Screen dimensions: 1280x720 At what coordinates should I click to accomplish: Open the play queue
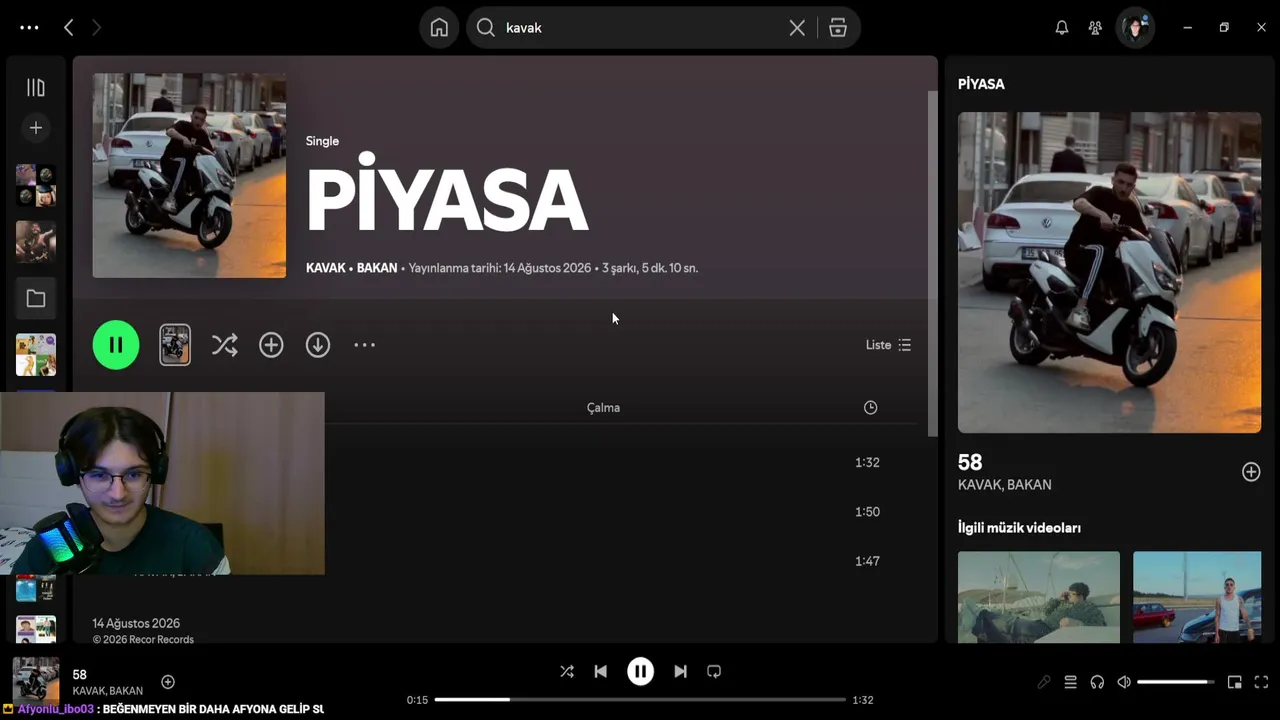[x=1070, y=682]
